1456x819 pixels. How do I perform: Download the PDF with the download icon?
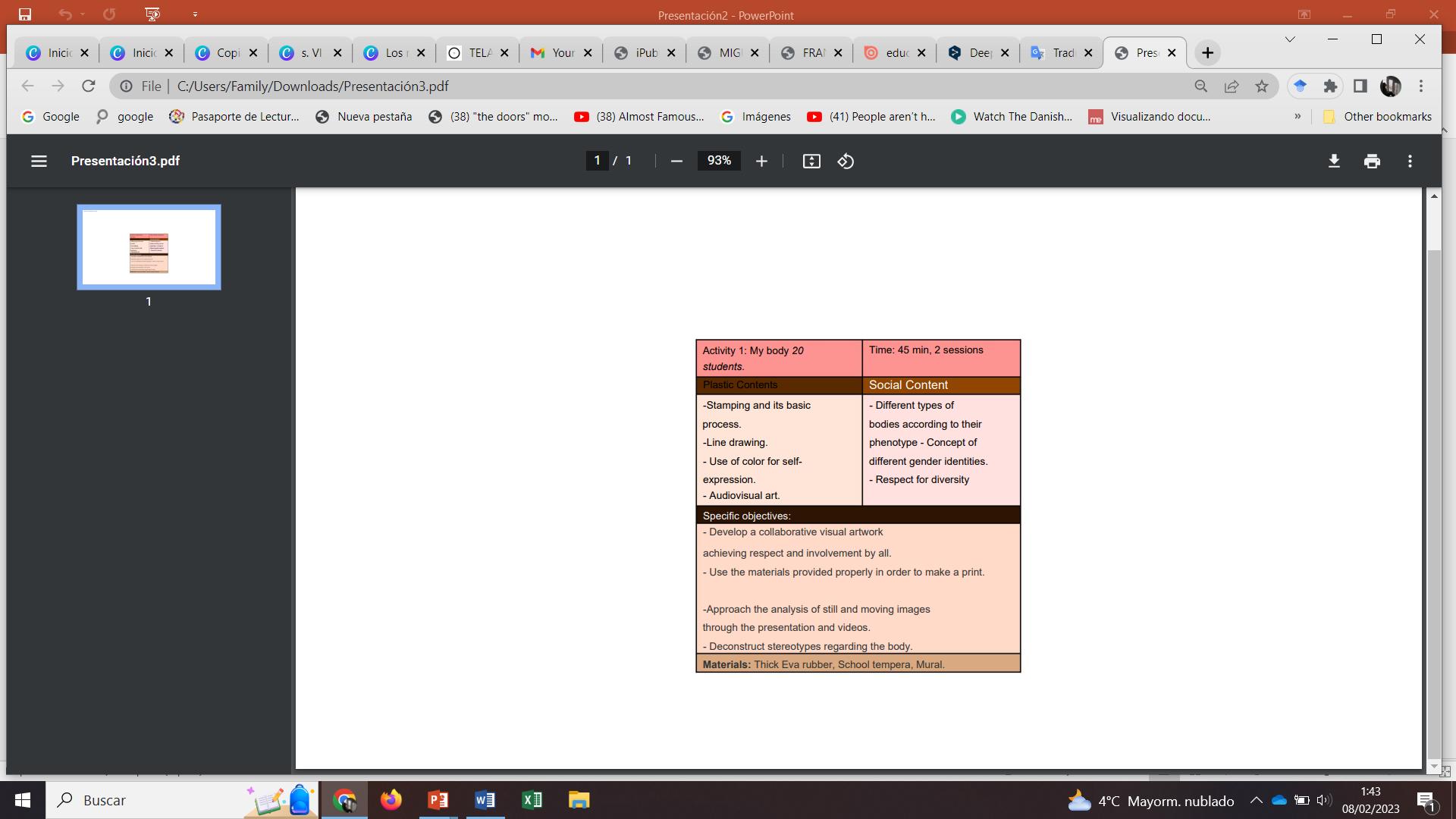pos(1334,161)
